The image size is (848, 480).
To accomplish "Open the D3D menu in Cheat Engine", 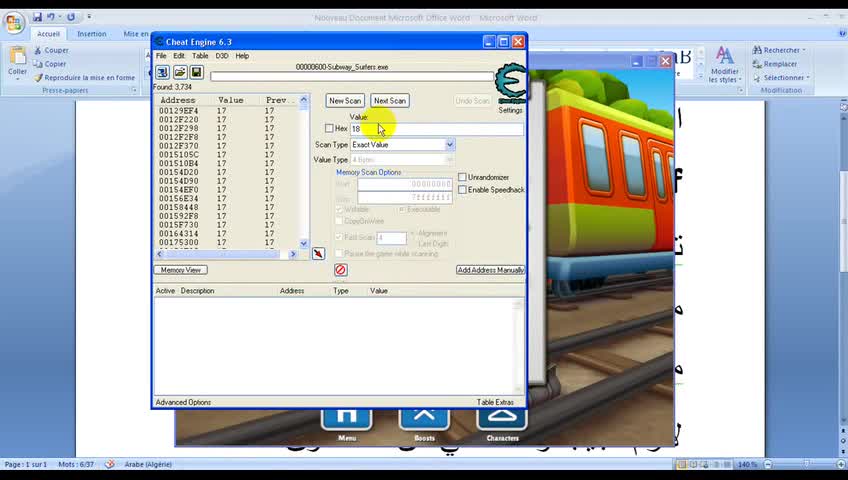I will [222, 56].
